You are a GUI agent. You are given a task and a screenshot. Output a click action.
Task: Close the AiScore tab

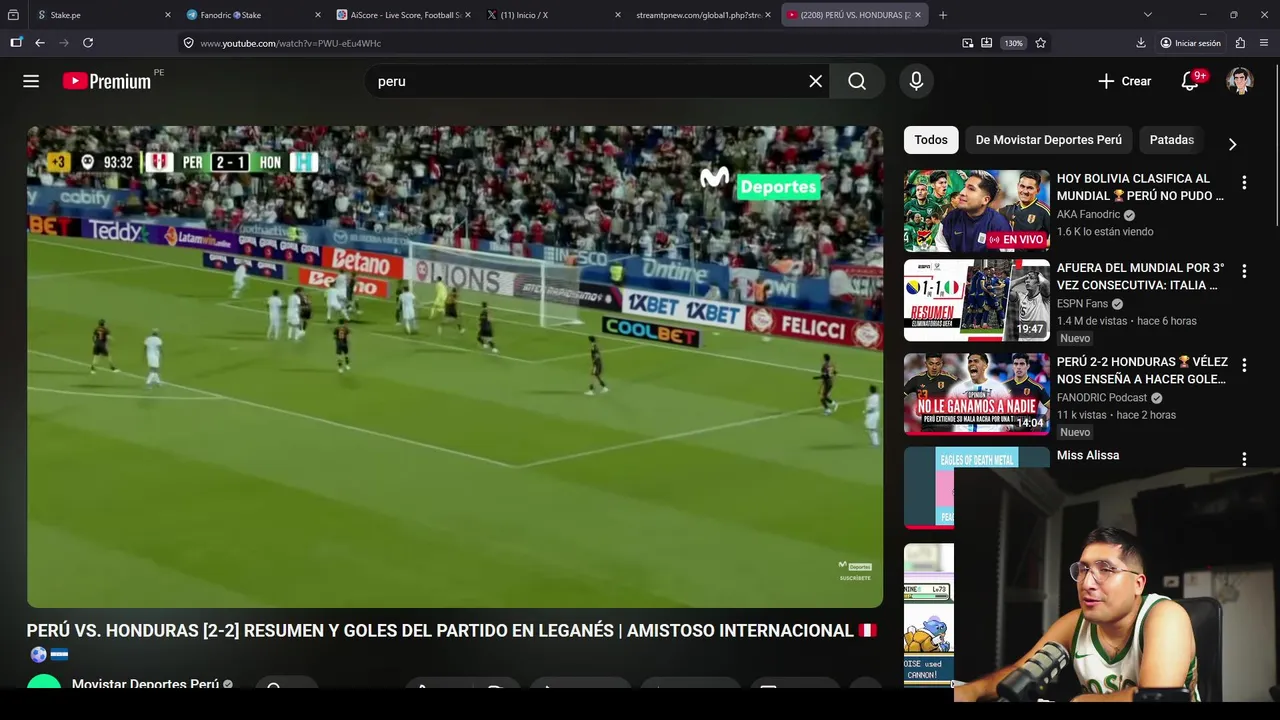(x=468, y=15)
